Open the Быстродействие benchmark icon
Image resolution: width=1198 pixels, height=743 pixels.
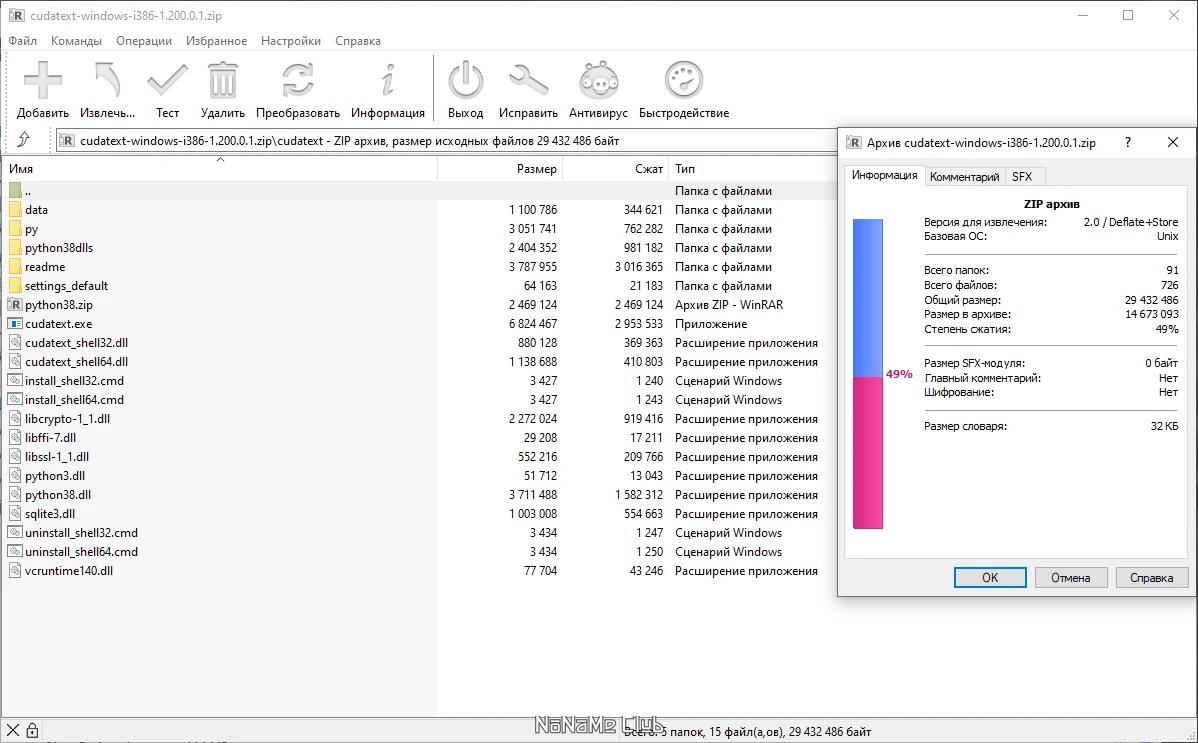point(684,80)
